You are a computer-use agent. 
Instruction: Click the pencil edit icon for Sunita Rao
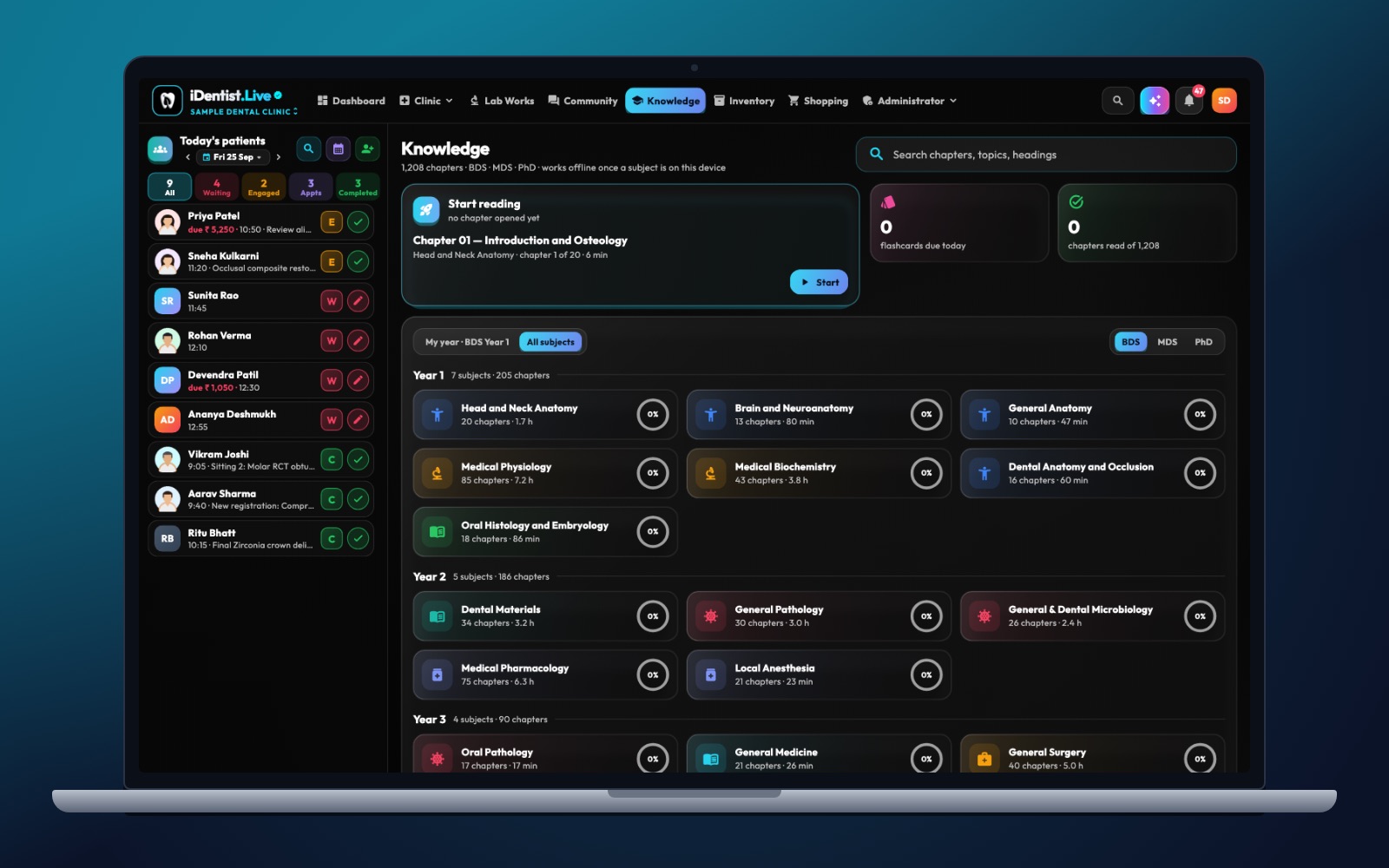pos(359,301)
